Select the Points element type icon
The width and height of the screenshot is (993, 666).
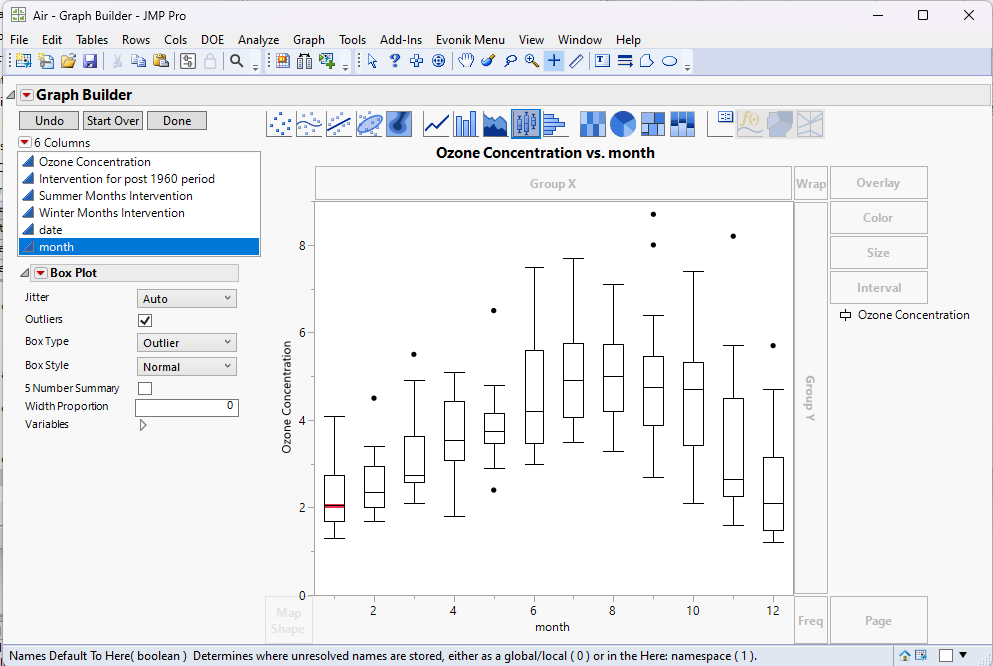pyautogui.click(x=281, y=124)
